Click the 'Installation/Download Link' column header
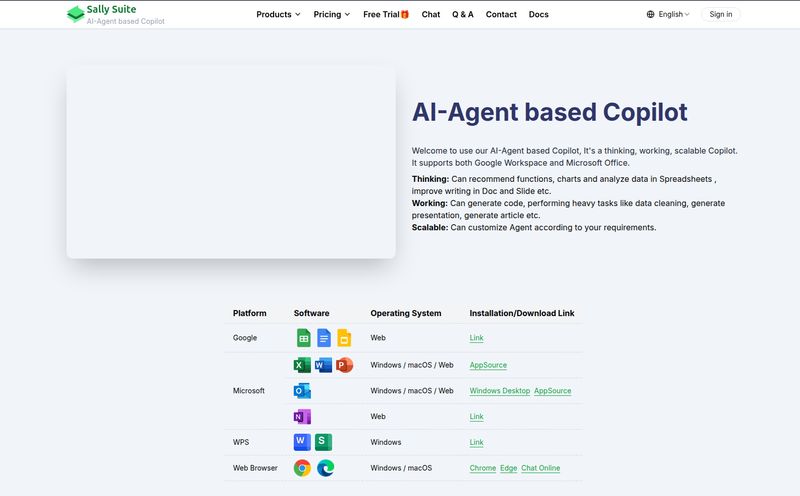The image size is (800, 496). [x=522, y=313]
